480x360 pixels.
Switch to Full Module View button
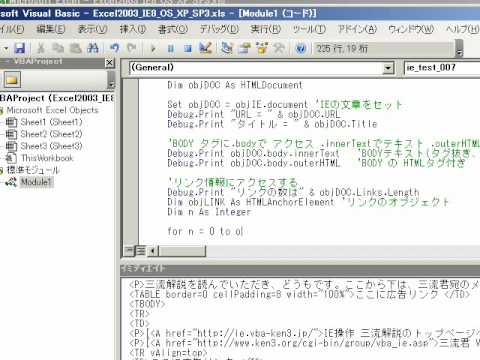click(140, 251)
